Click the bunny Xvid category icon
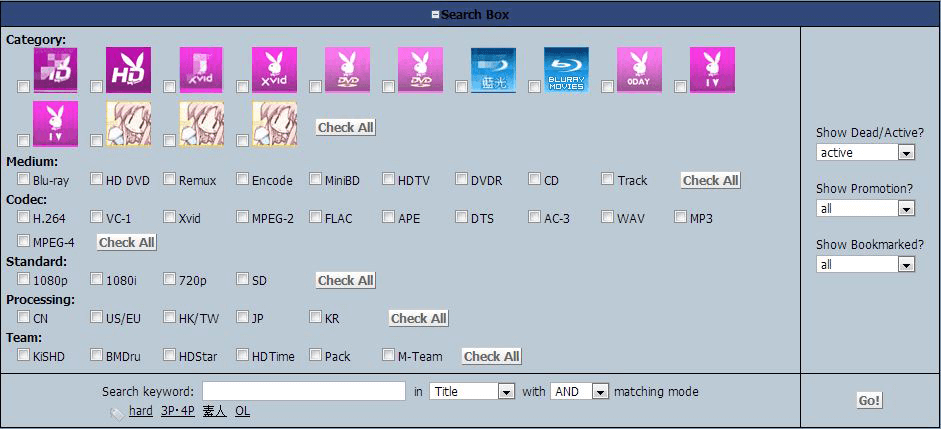Viewport: 941px width, 429px height. tap(274, 70)
